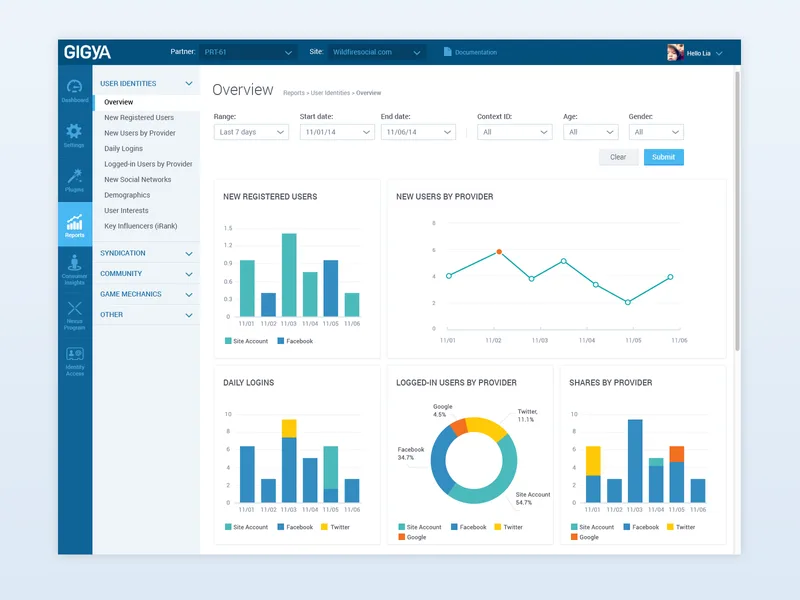
Task: Toggle Facebook legend in Logged-in Users chart
Action: click(x=468, y=527)
